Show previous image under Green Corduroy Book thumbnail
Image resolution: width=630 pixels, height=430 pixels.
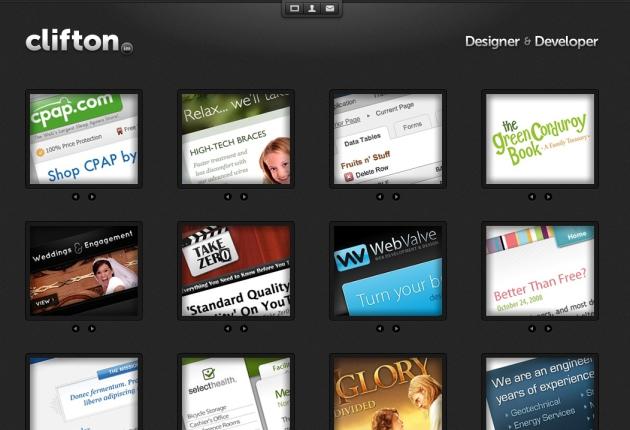click(x=532, y=197)
